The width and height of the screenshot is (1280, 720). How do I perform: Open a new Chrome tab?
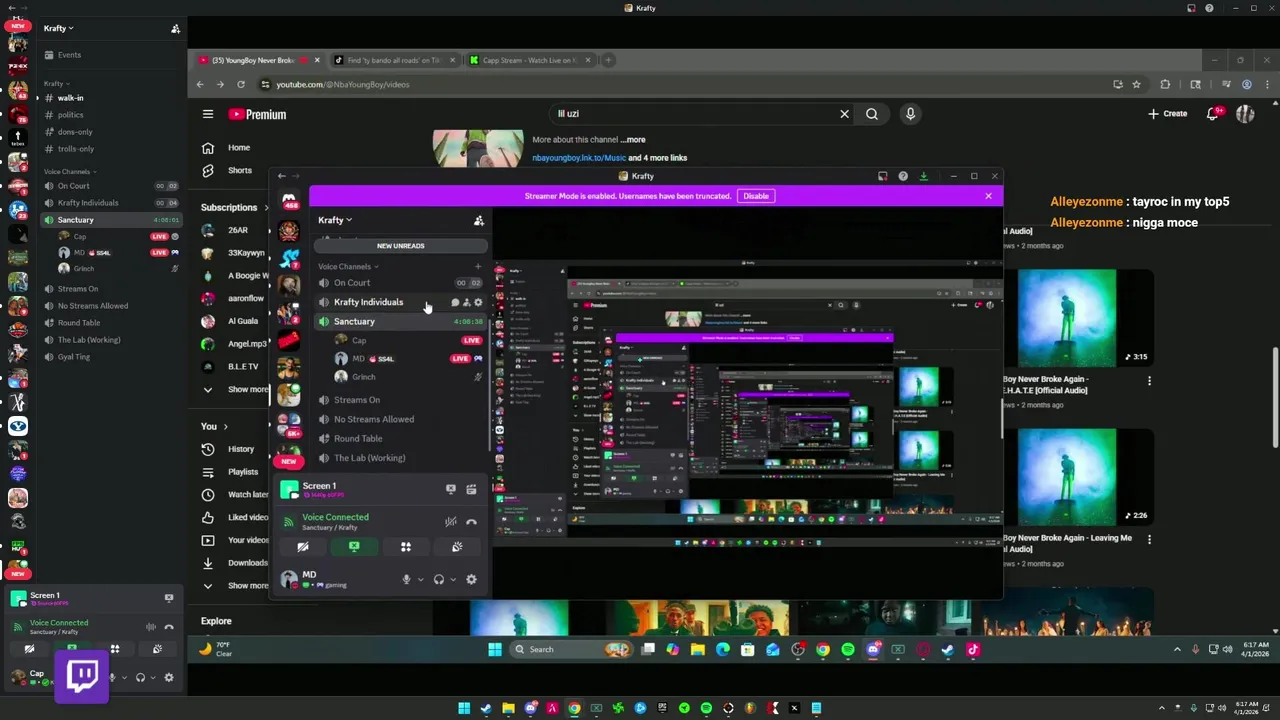(608, 60)
